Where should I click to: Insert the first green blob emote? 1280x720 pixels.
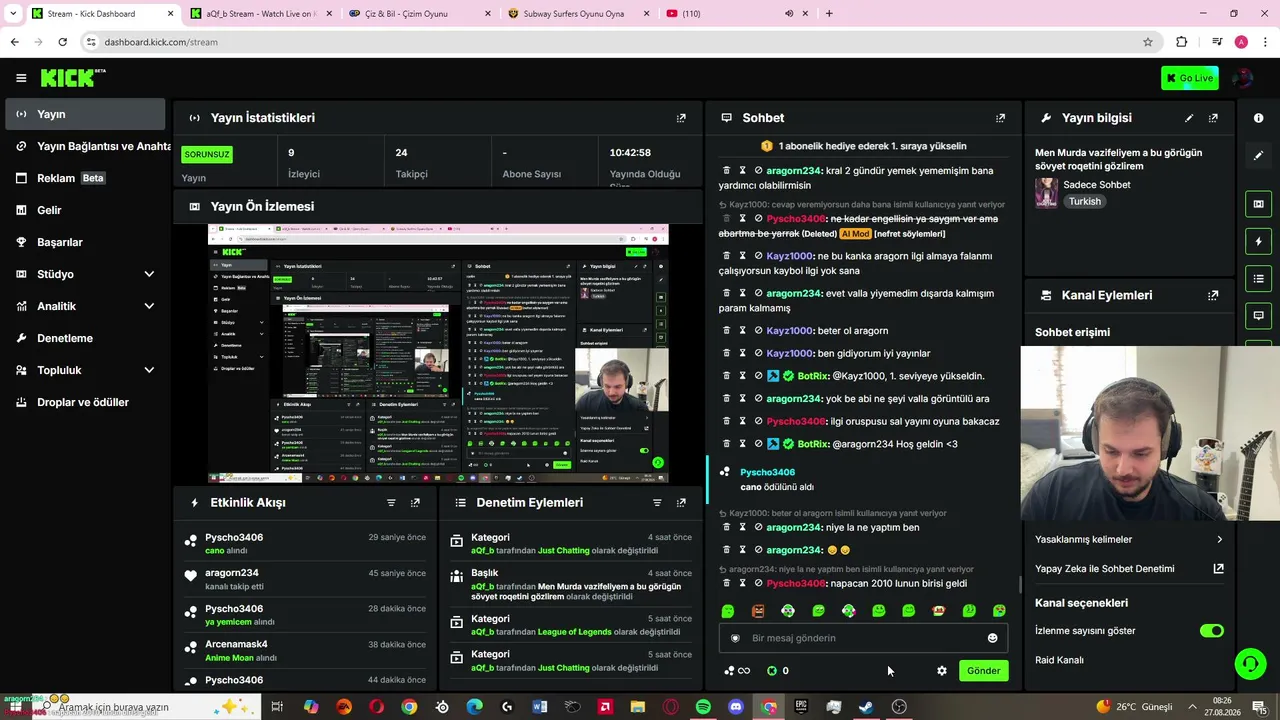(x=728, y=611)
